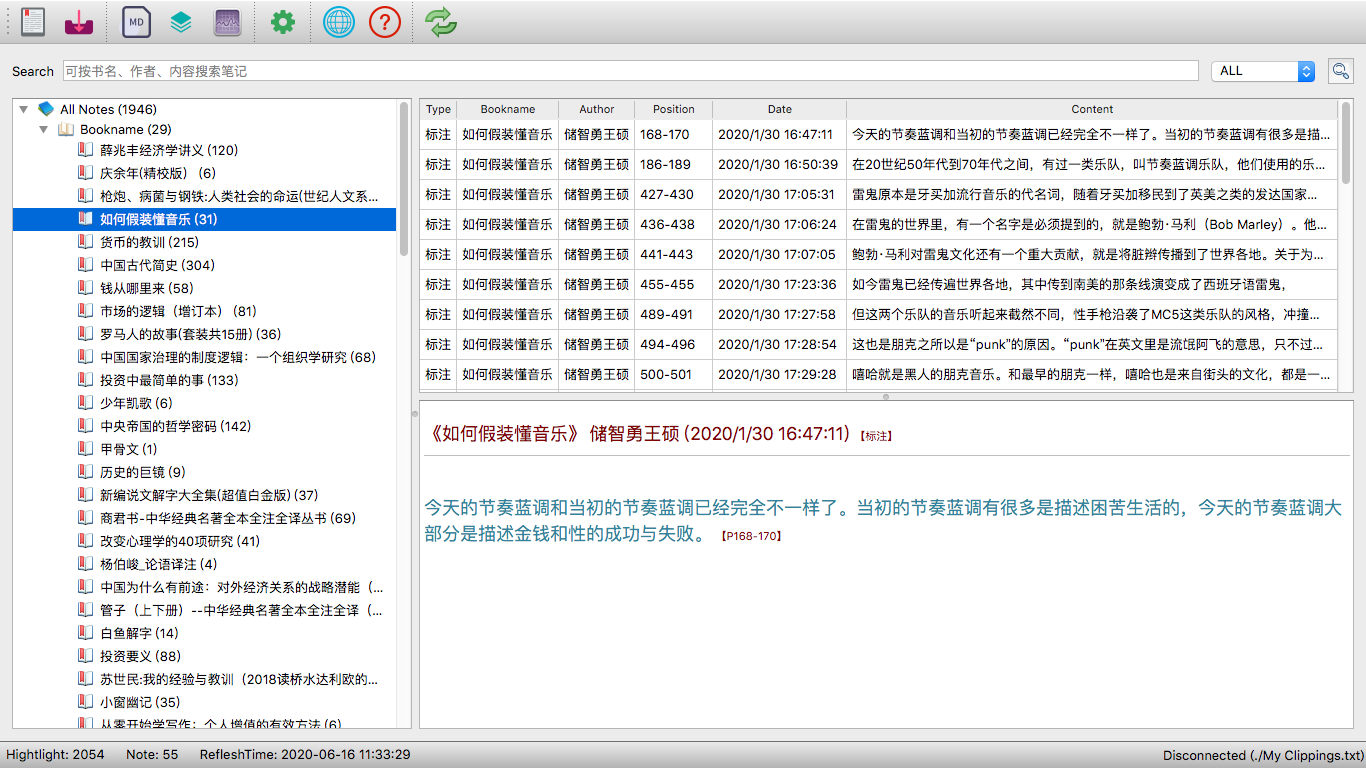Open help with the red question mark
The width and height of the screenshot is (1366, 768).
[x=385, y=22]
